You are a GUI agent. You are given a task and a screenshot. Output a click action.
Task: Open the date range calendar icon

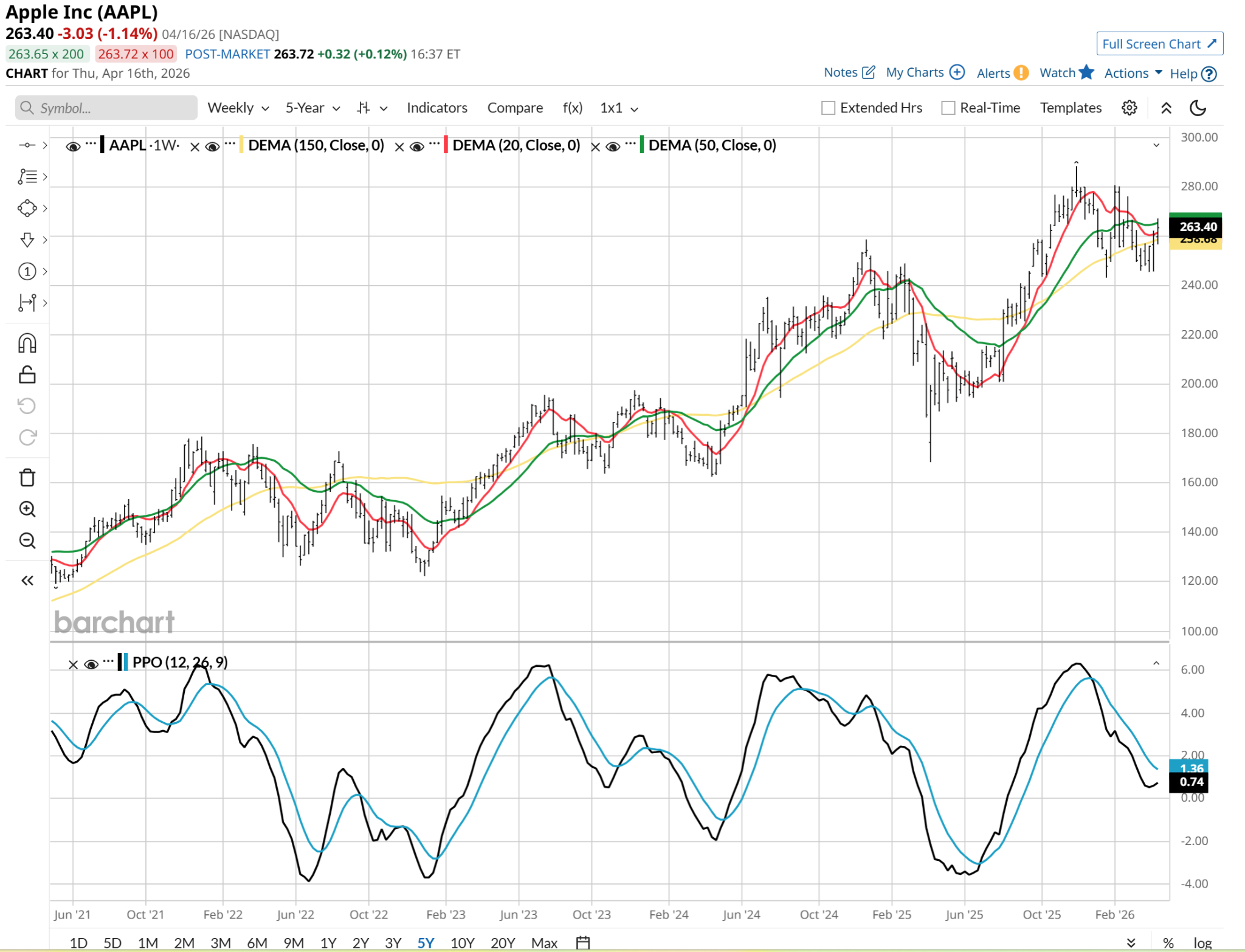[x=582, y=942]
